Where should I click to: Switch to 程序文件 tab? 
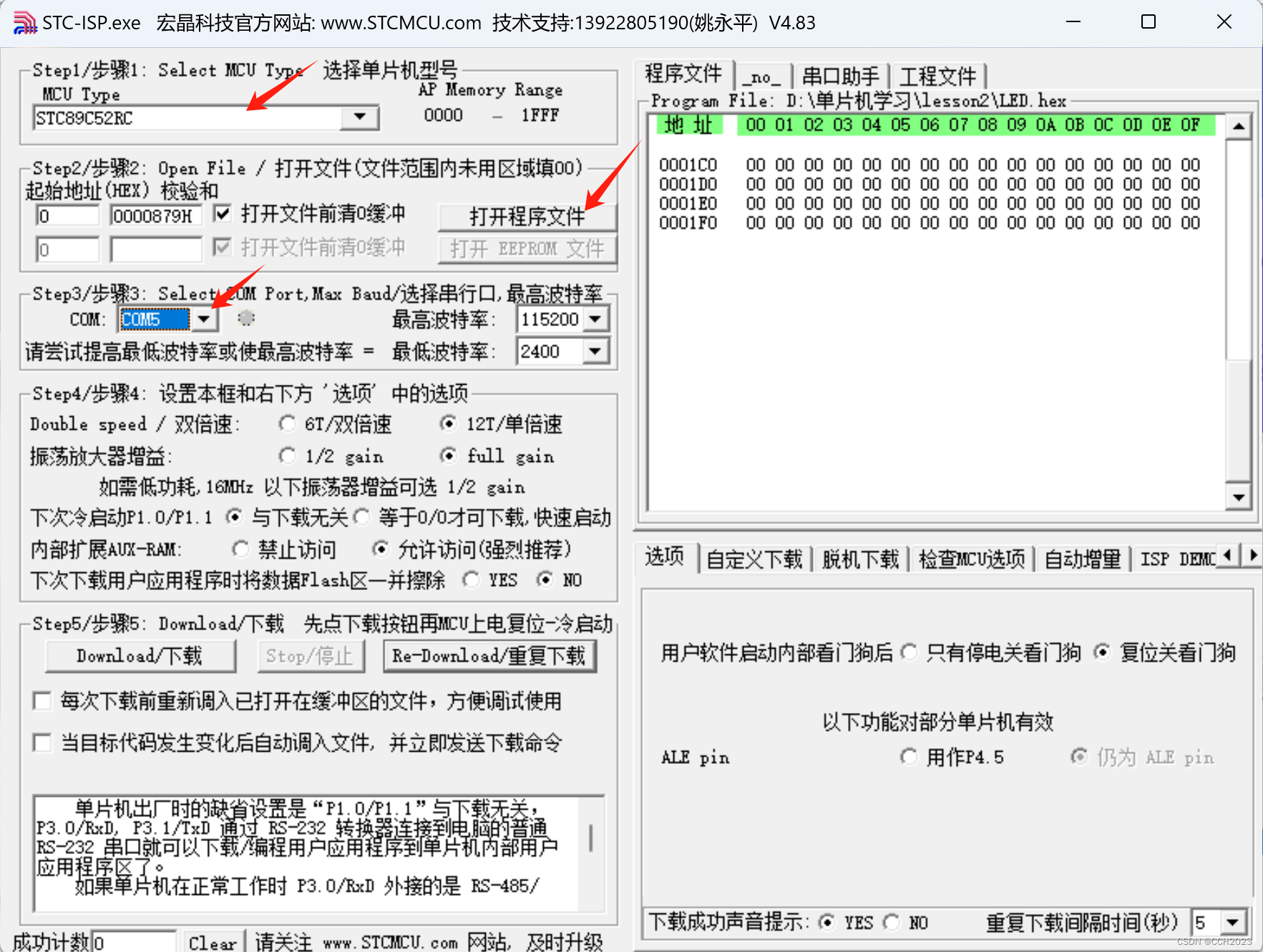[683, 74]
